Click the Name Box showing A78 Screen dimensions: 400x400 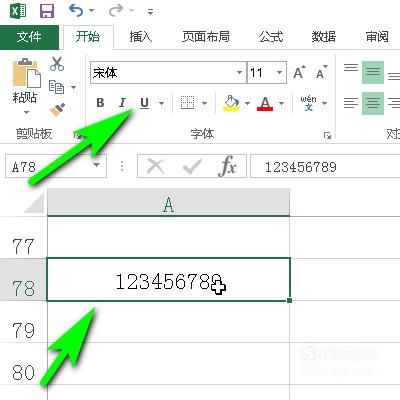pos(48,166)
